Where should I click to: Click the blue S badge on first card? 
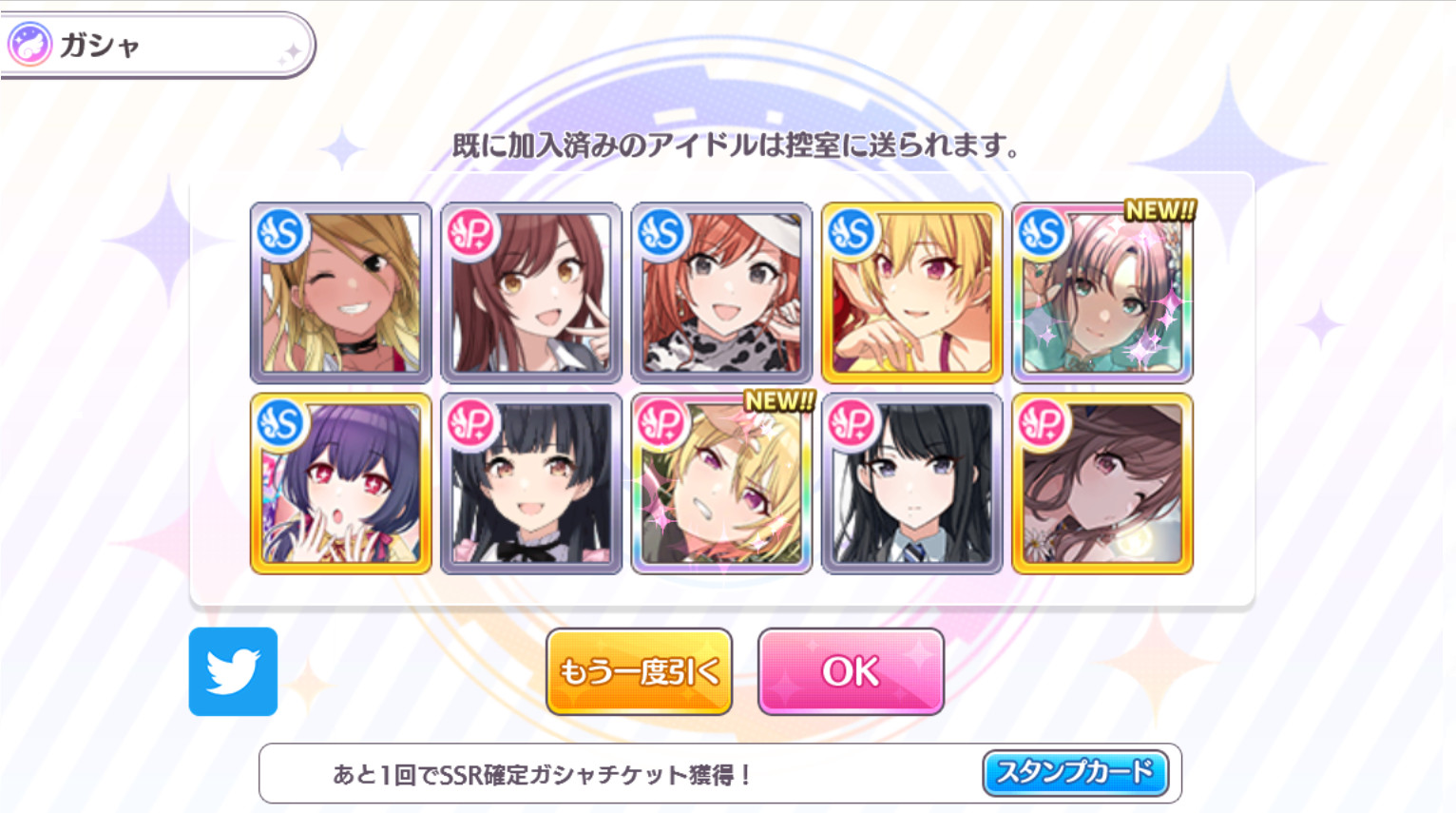pos(281,233)
